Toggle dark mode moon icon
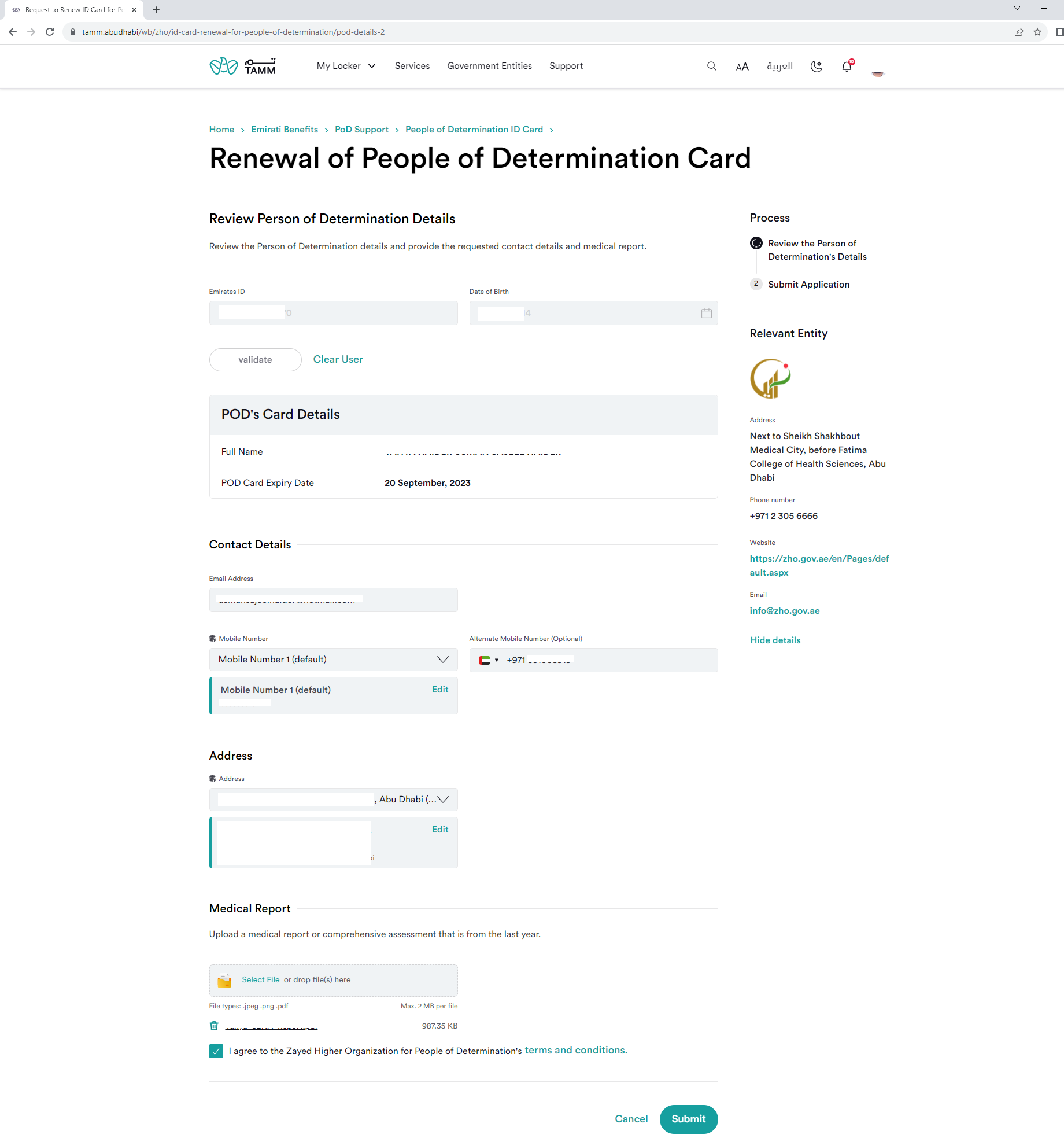 pyautogui.click(x=817, y=67)
